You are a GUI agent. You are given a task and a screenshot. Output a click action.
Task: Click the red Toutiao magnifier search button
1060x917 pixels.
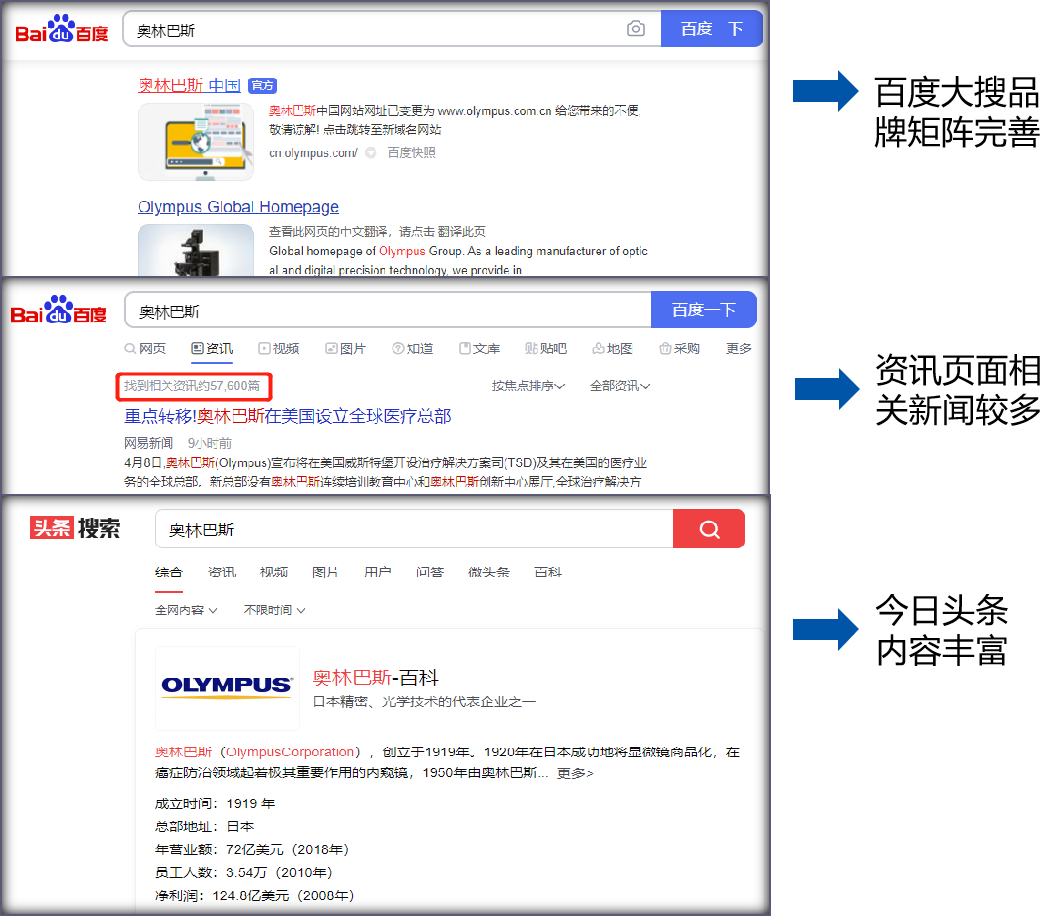pos(709,529)
